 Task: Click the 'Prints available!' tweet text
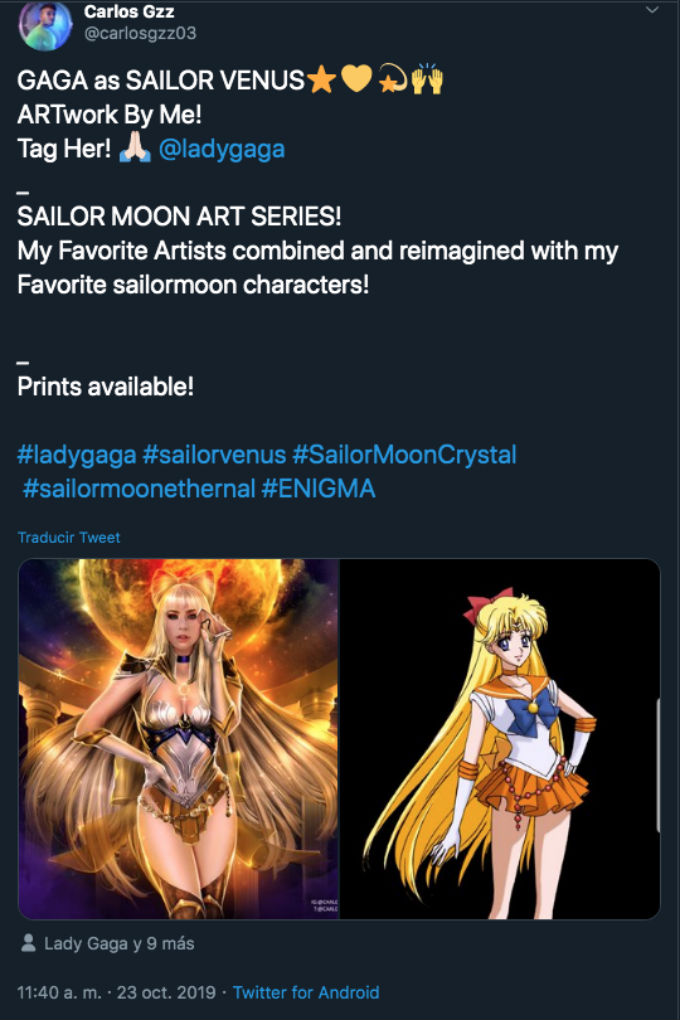[105, 386]
